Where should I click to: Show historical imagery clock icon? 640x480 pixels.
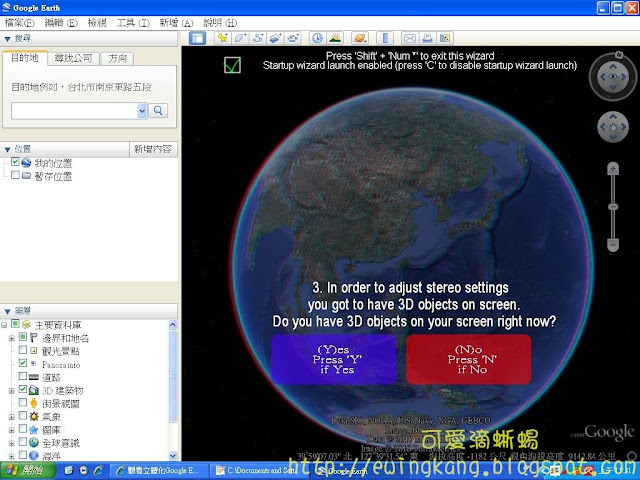(317, 38)
